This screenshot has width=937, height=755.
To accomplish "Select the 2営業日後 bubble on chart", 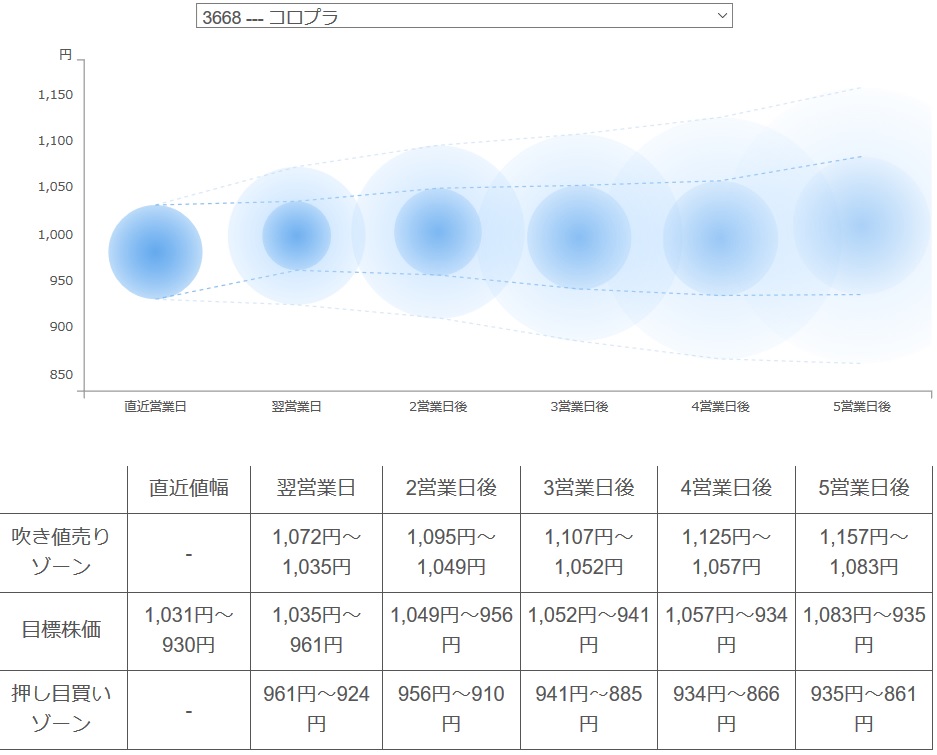I will click(x=438, y=232).
